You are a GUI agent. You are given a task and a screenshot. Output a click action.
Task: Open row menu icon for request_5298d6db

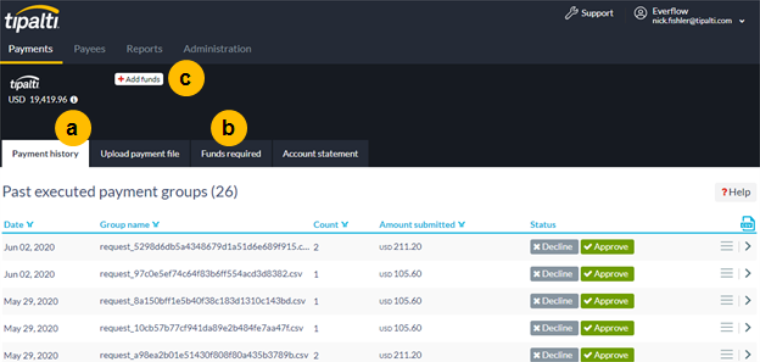[727, 247]
